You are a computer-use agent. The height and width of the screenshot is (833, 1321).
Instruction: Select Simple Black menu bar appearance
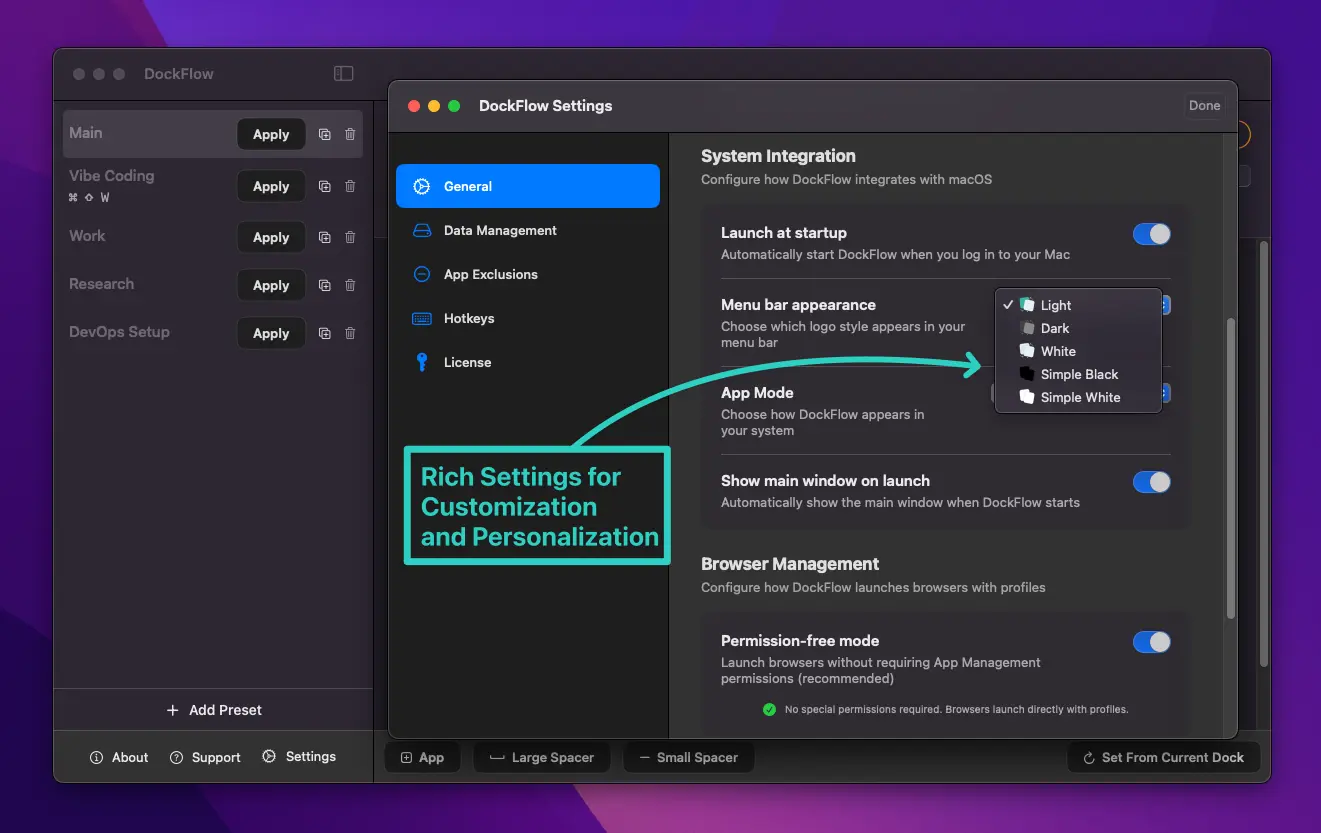pyautogui.click(x=1078, y=374)
